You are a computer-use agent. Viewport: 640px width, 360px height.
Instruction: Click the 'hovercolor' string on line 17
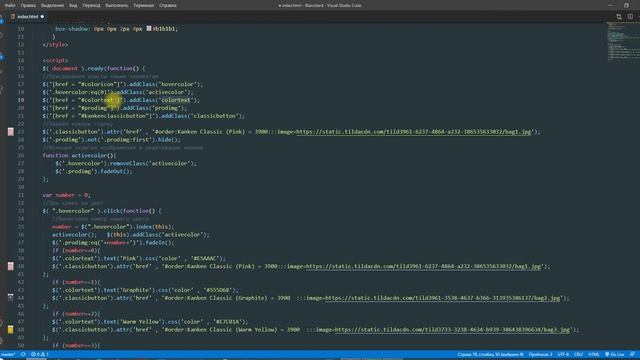(x=178, y=84)
